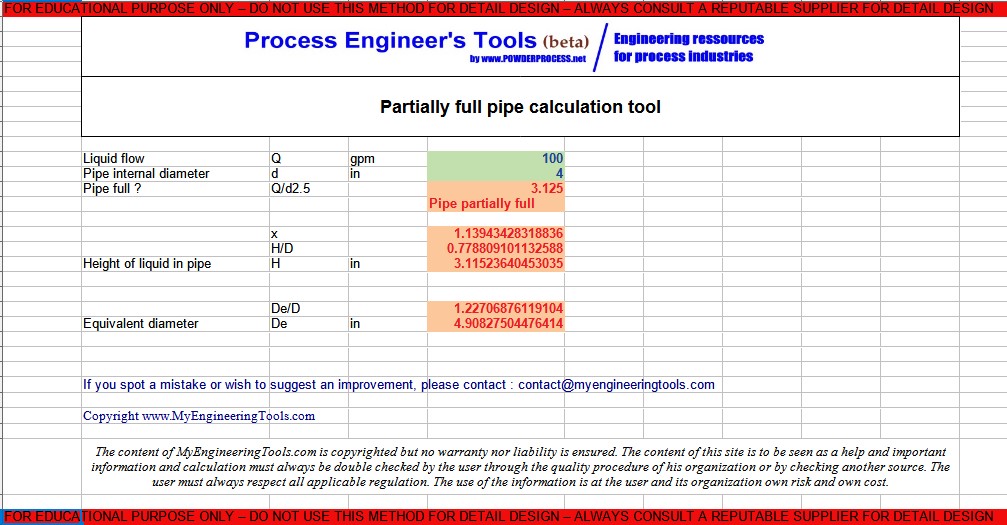The image size is (1007, 525).
Task: Click the 'Partially full pipe calculation tool' title
Action: click(x=520, y=107)
